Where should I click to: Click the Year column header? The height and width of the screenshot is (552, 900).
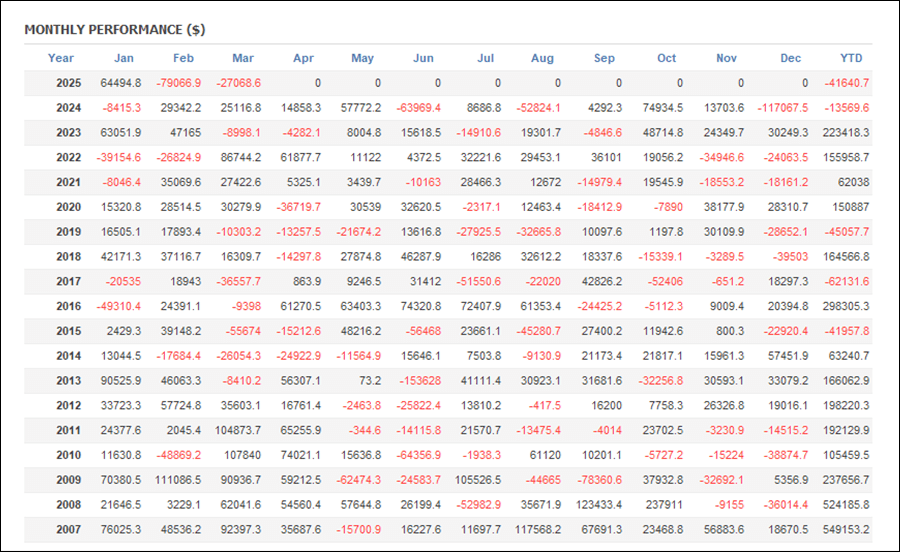point(61,58)
